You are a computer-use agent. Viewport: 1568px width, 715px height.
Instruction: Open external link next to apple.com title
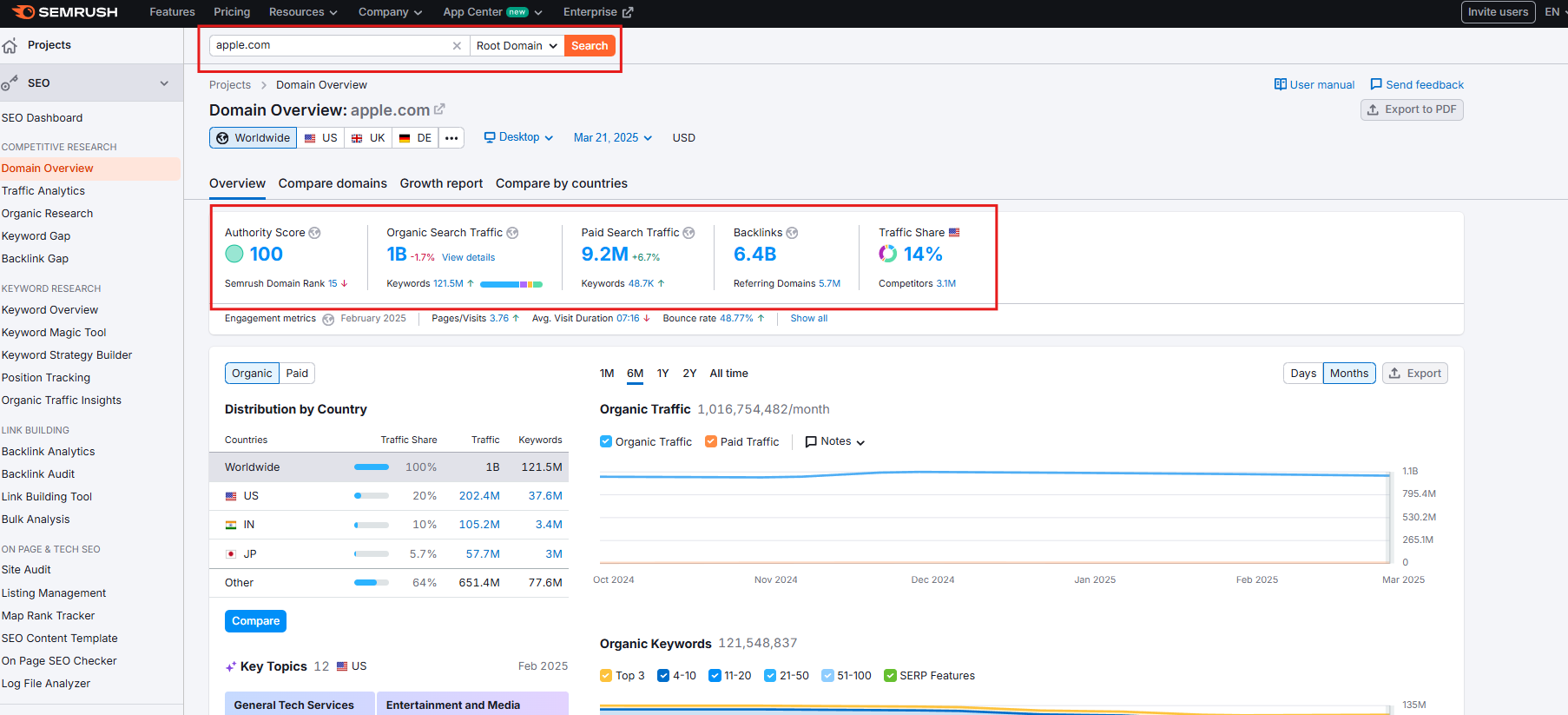[x=439, y=109]
